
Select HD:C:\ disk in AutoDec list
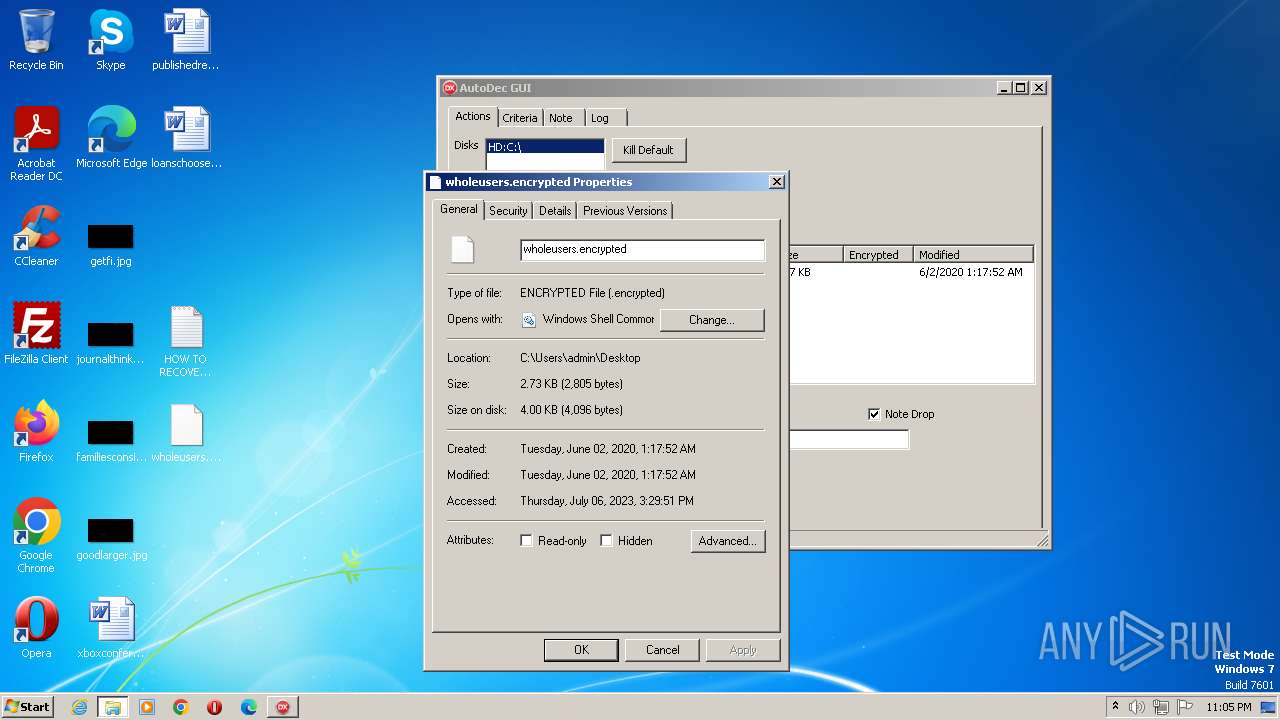(545, 147)
